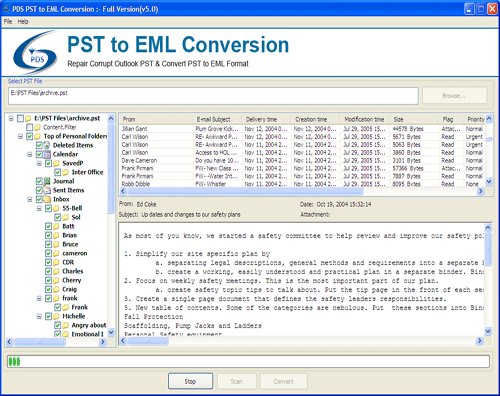Click the Journal folder icon
The width and height of the screenshot is (500, 396).
47,181
